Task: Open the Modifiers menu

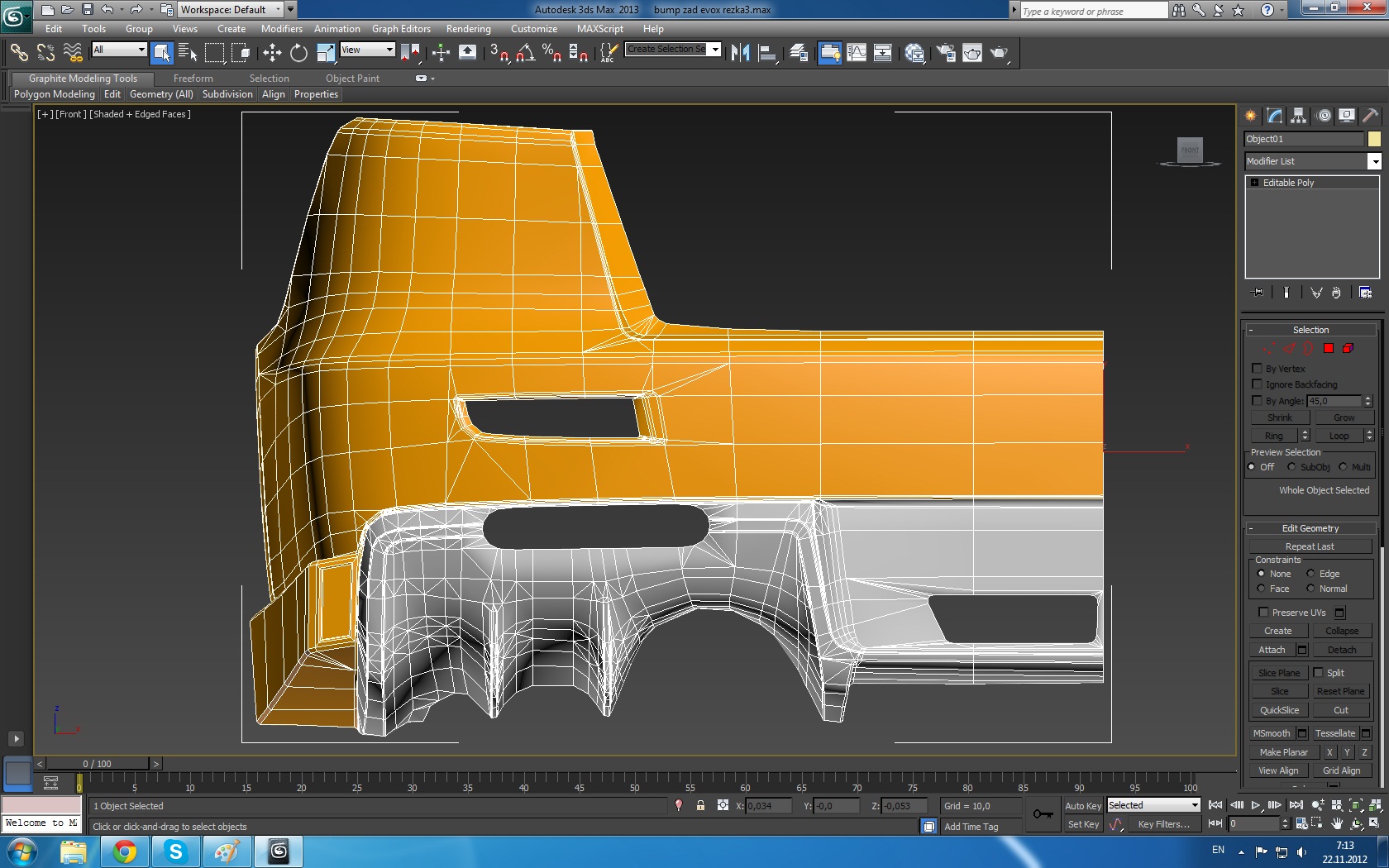Action: 281,29
